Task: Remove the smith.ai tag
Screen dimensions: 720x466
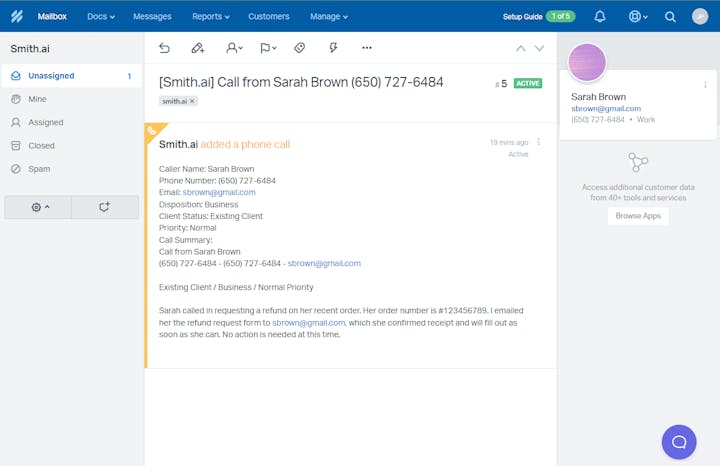Action: coord(193,101)
